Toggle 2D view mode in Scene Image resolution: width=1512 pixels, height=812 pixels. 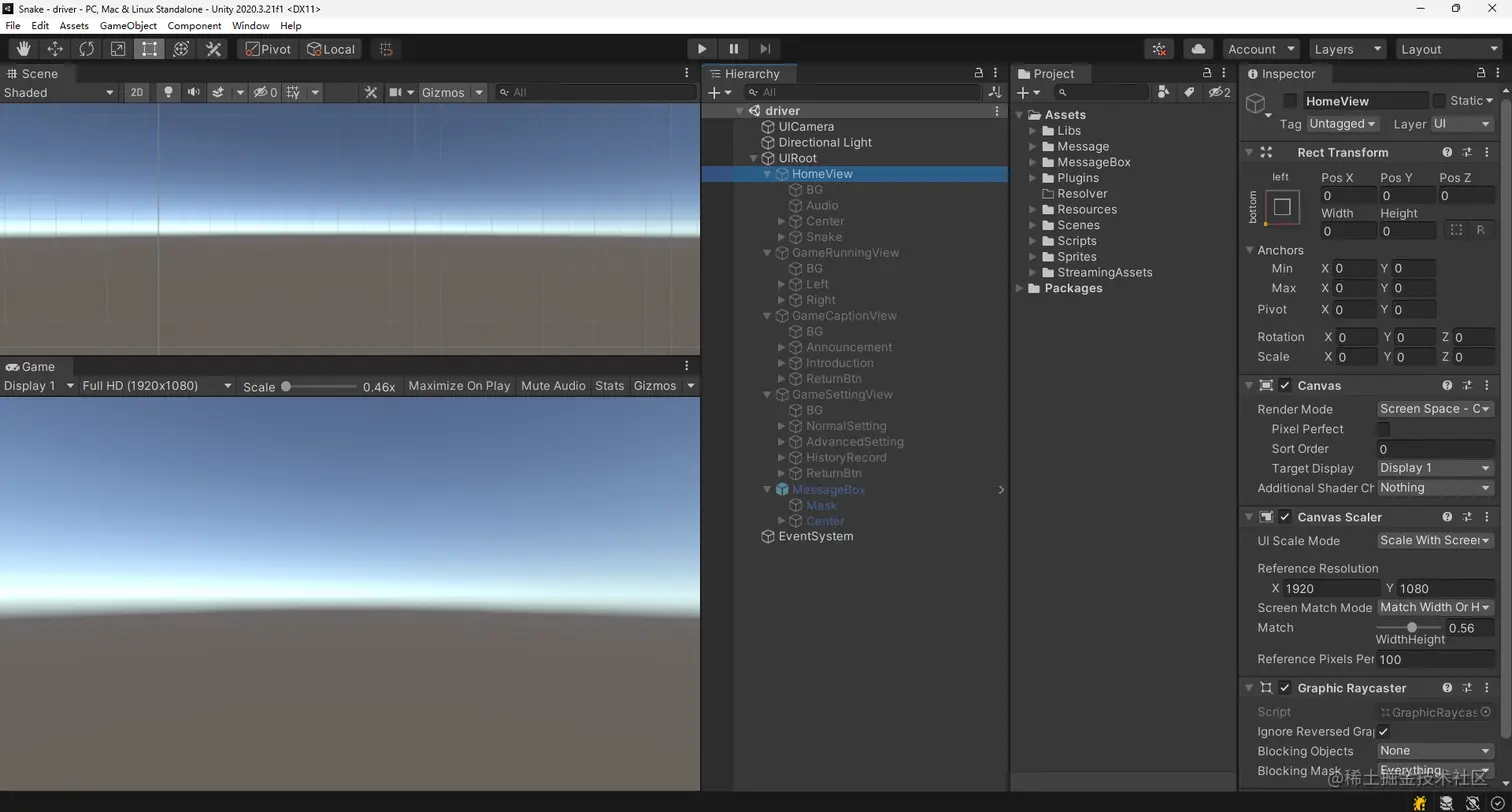pos(137,92)
